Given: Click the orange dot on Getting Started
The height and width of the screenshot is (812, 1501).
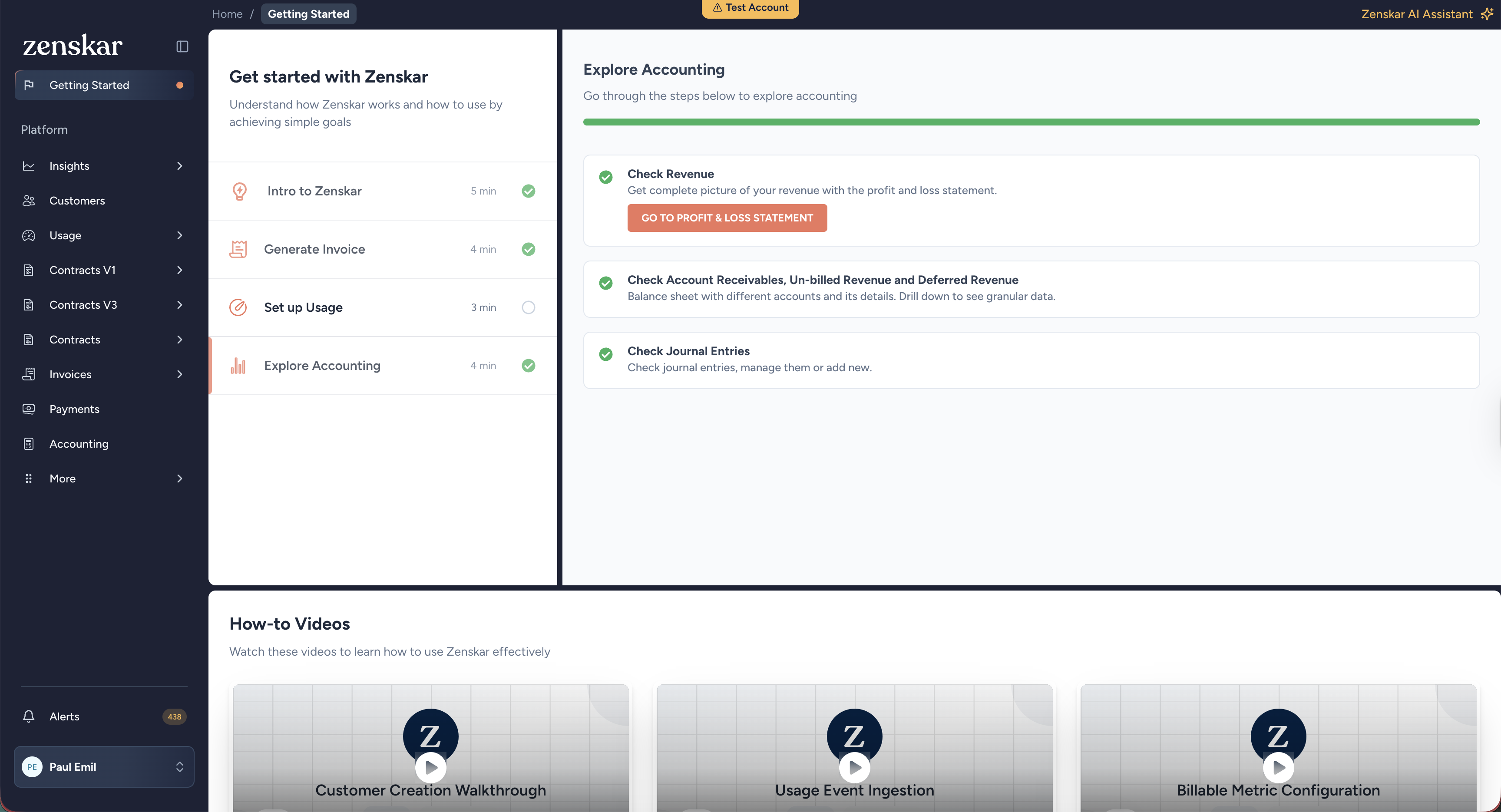Looking at the screenshot, I should tap(179, 85).
